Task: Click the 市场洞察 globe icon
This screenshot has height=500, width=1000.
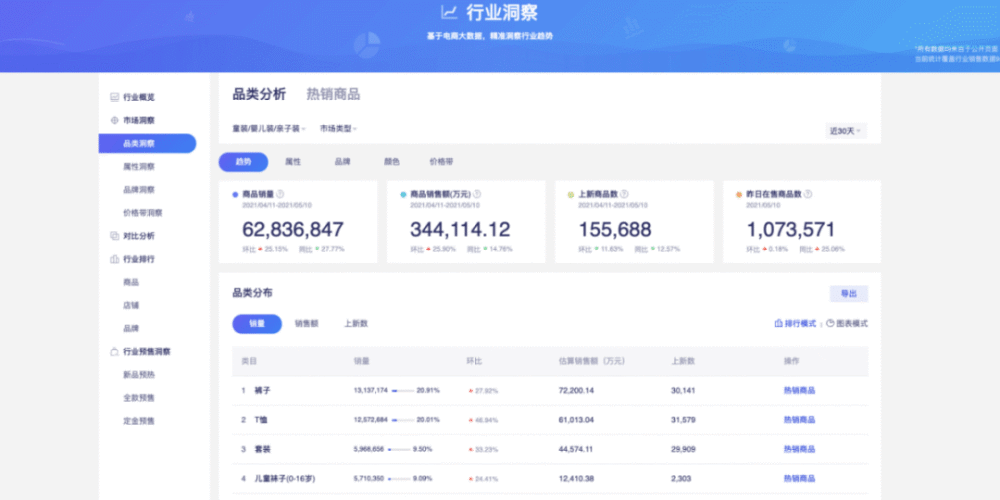Action: (x=115, y=121)
